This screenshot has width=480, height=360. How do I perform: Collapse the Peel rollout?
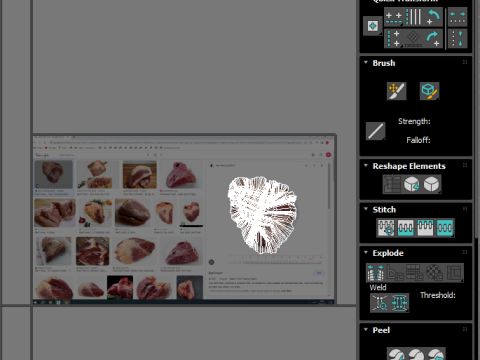366,329
